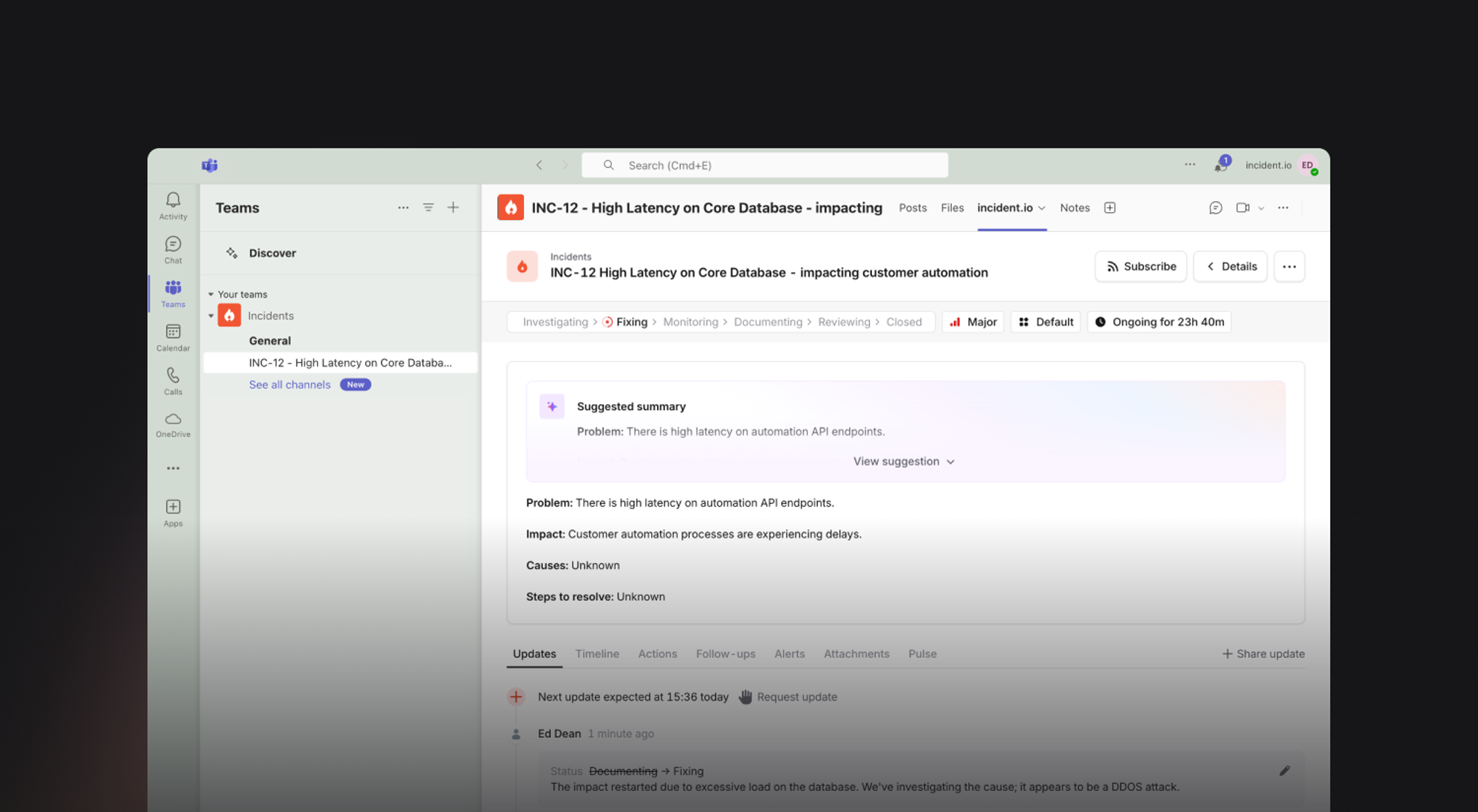Open the Calendar sidebar icon
This screenshot has height=812, width=1478.
173,332
